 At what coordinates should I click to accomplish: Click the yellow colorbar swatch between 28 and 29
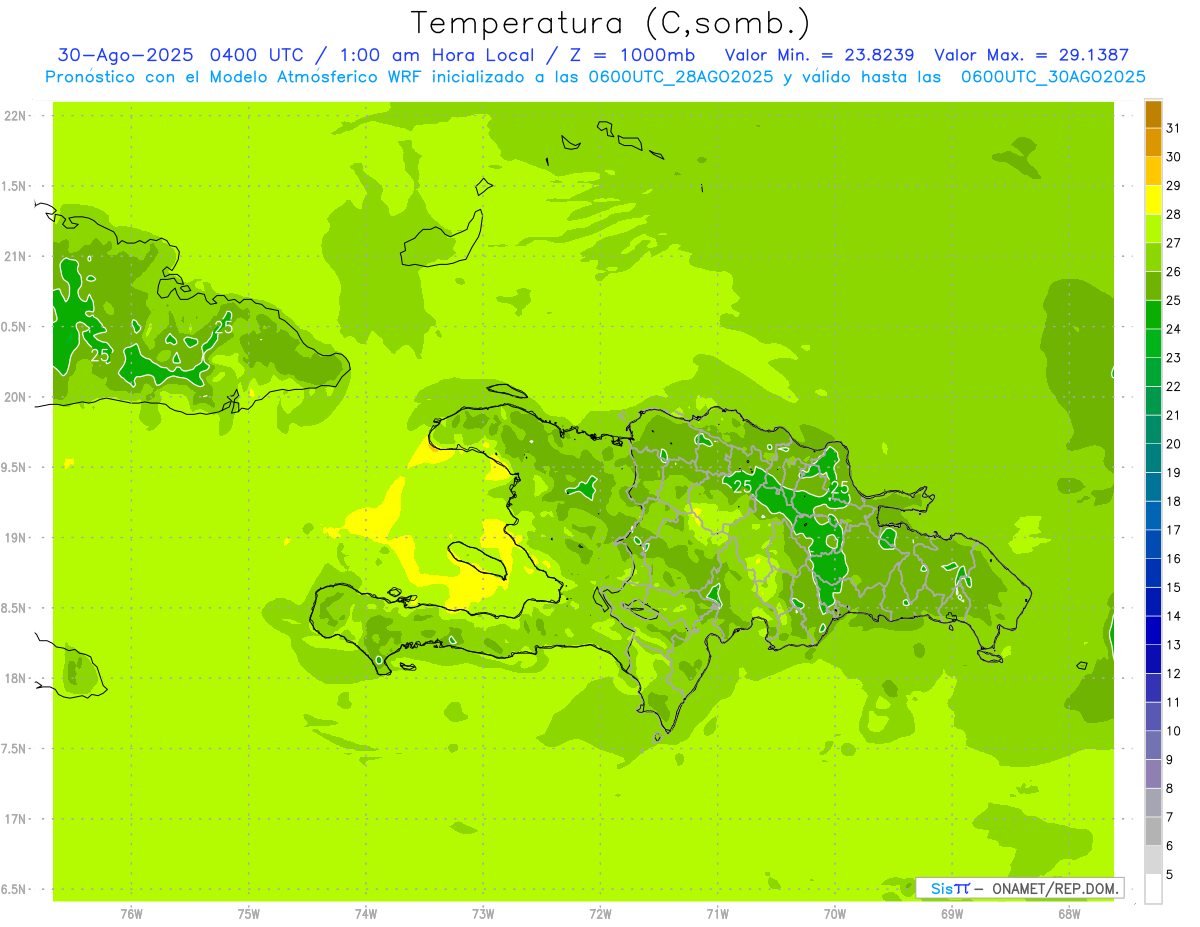[x=1153, y=200]
